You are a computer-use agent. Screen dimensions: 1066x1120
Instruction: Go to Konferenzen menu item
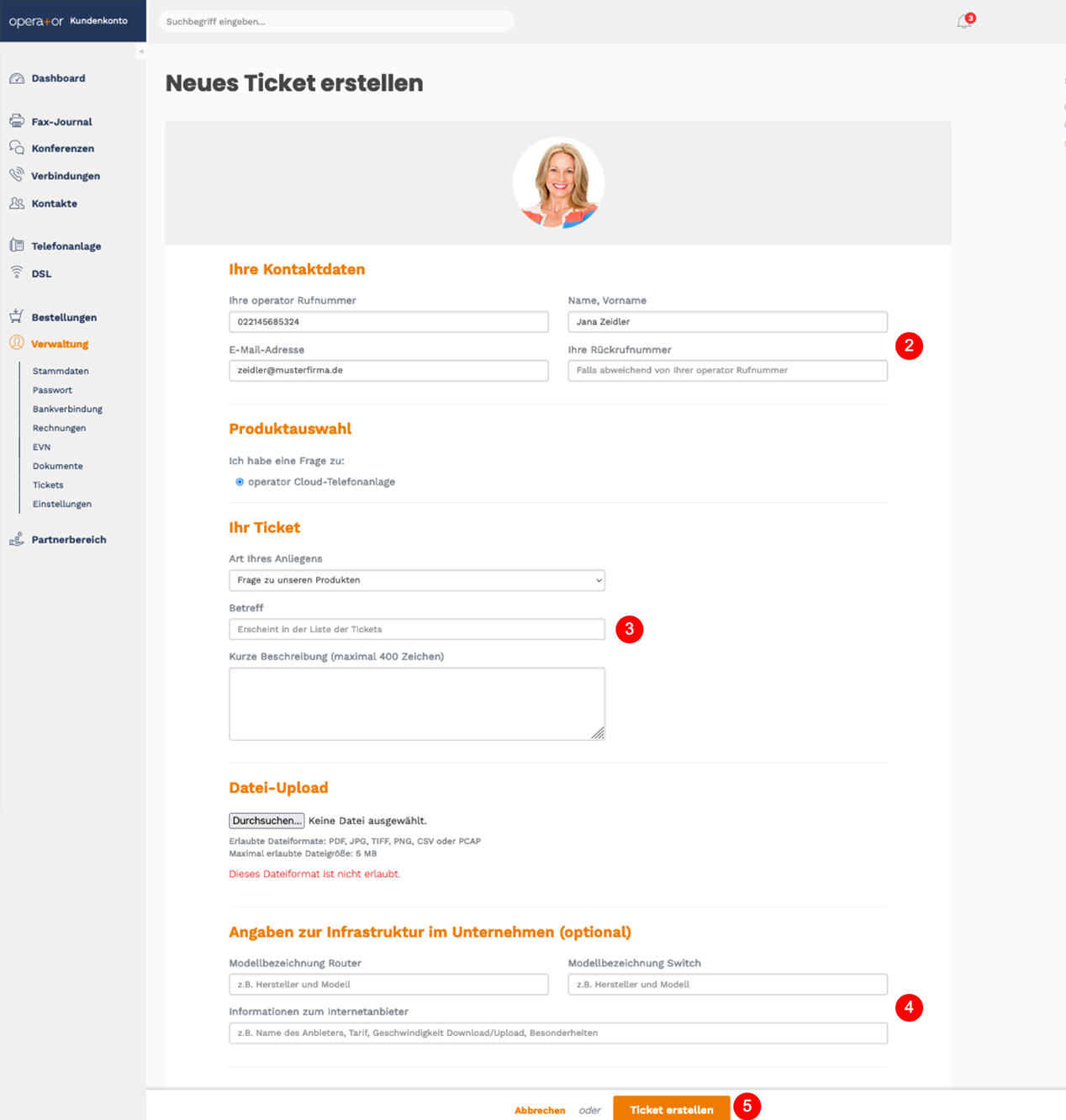point(63,149)
